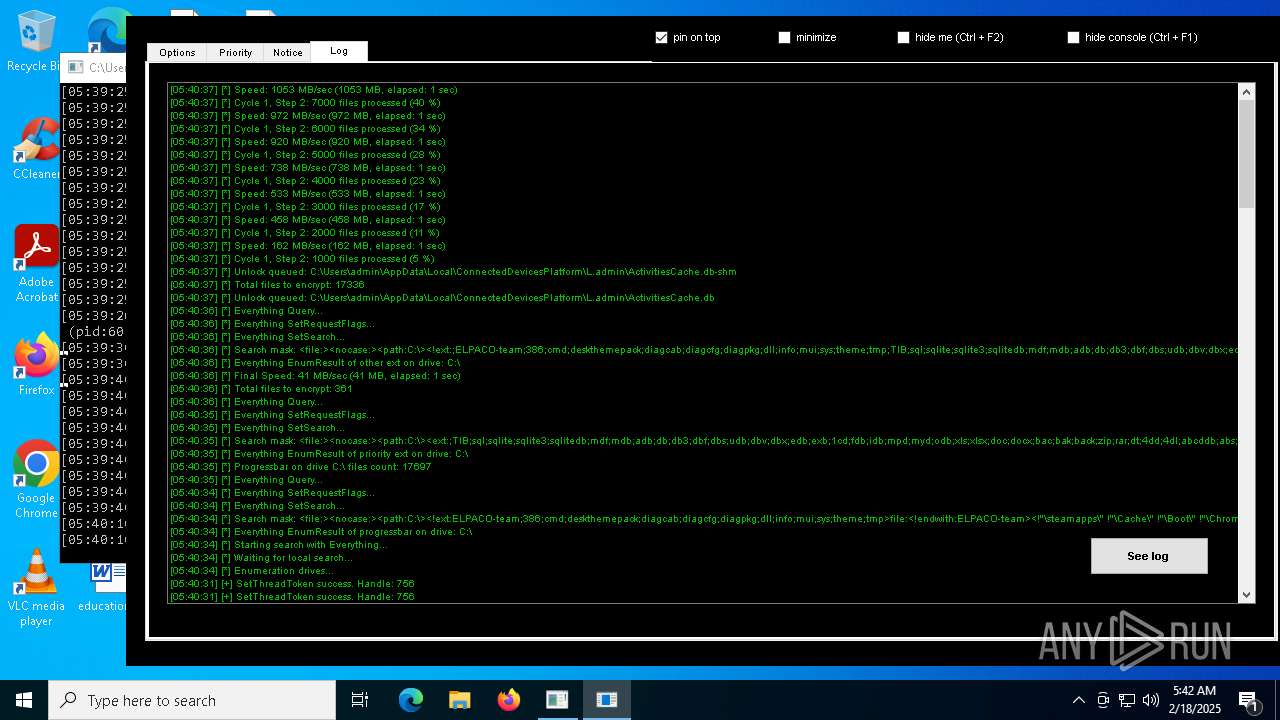1280x720 pixels.
Task: Open the education Word document icon
Action: [102, 588]
